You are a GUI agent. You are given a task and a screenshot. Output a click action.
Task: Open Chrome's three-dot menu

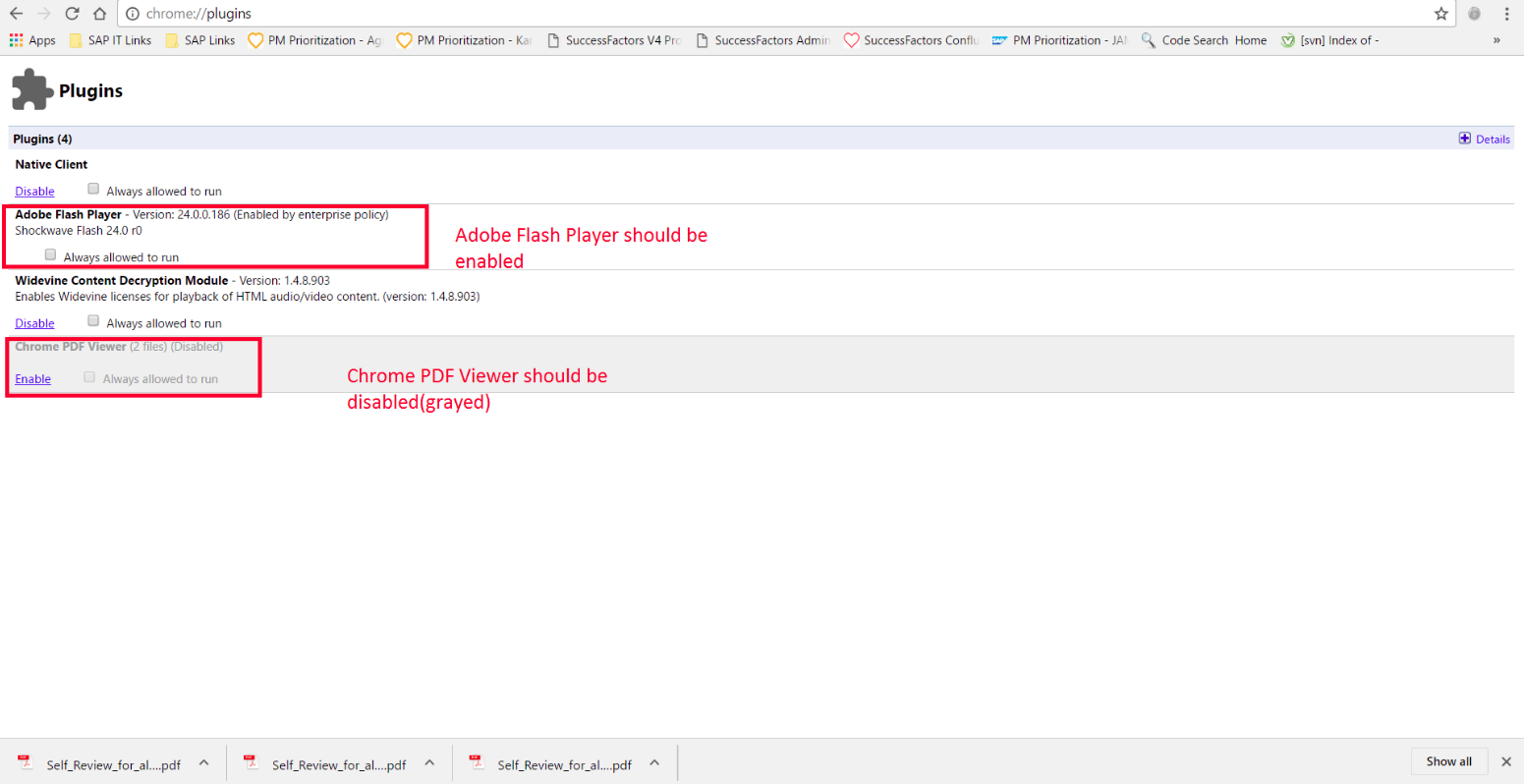click(1506, 14)
